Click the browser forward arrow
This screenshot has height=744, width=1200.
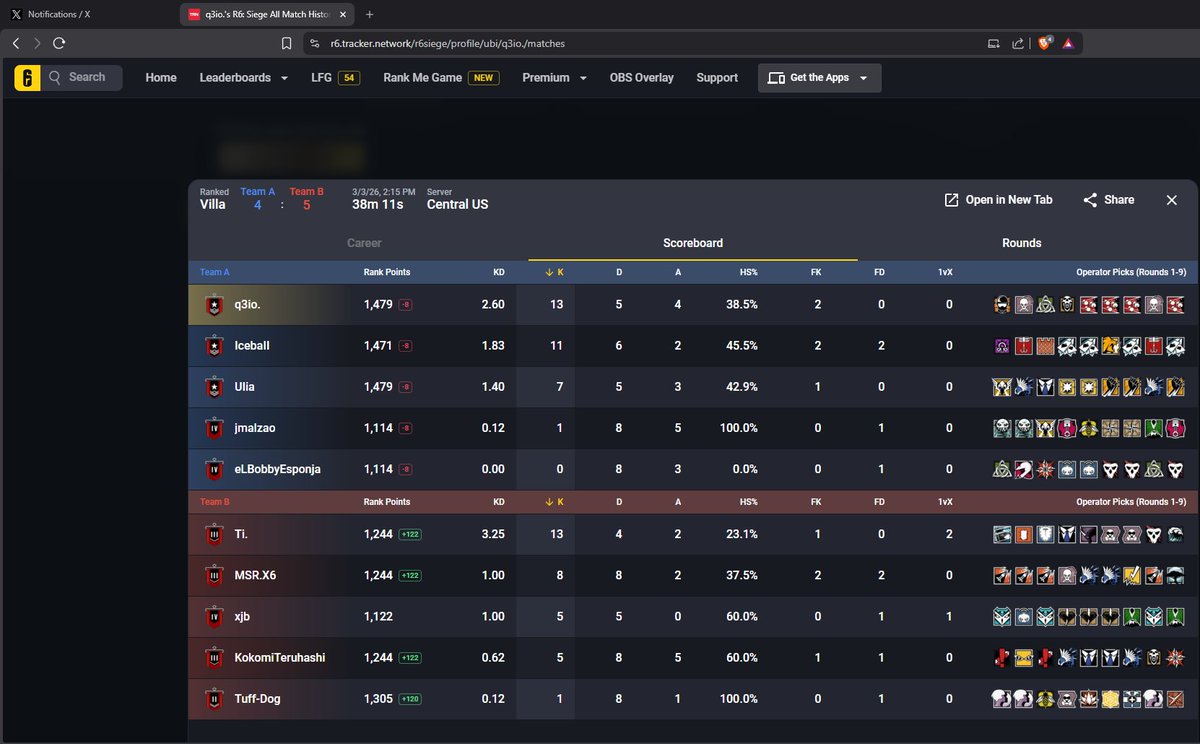click(x=37, y=43)
